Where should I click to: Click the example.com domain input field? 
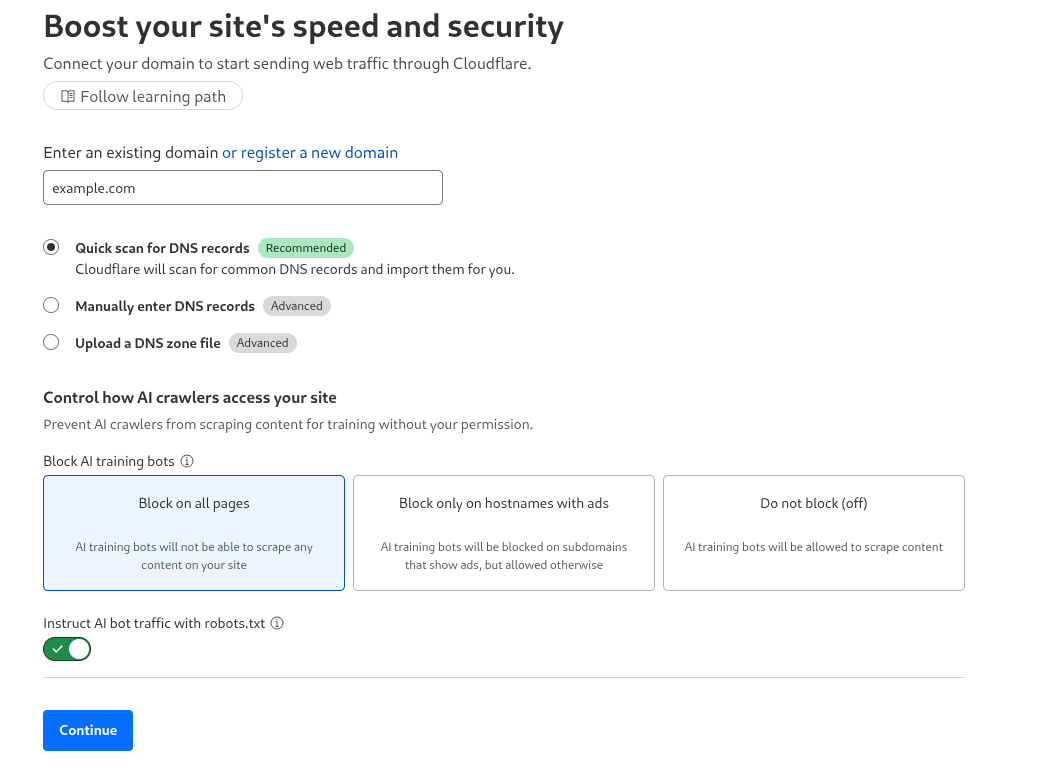point(242,187)
